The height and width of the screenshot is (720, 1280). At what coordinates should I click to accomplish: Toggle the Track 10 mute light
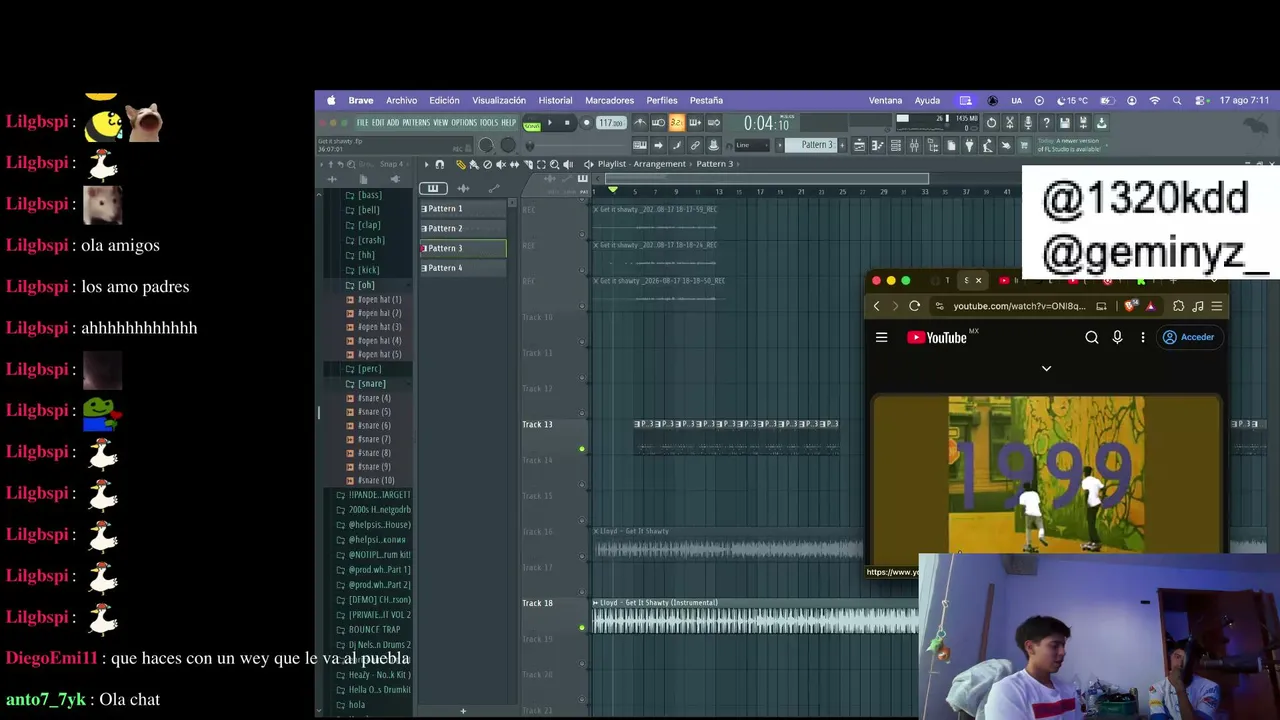(x=582, y=342)
